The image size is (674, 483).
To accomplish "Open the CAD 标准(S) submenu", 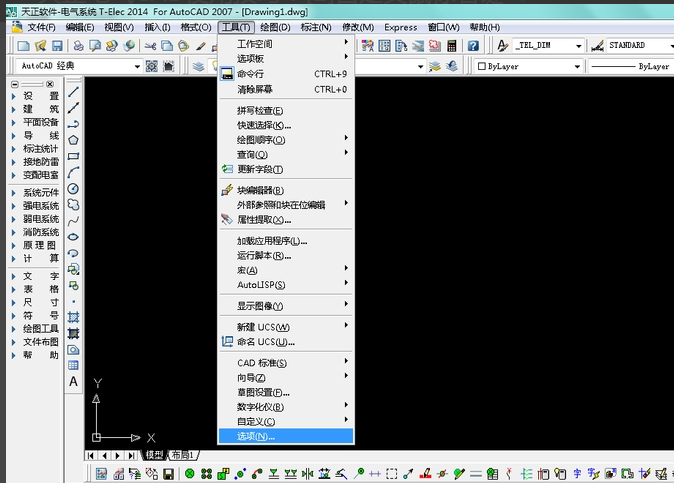I will (286, 363).
